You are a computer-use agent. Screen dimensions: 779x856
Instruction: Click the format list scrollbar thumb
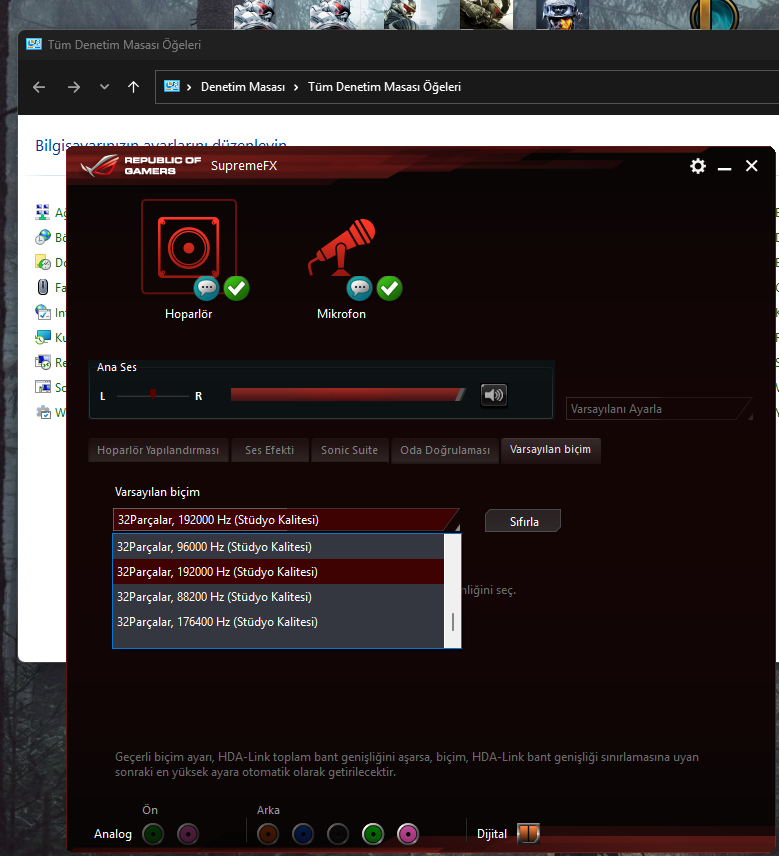click(x=453, y=622)
